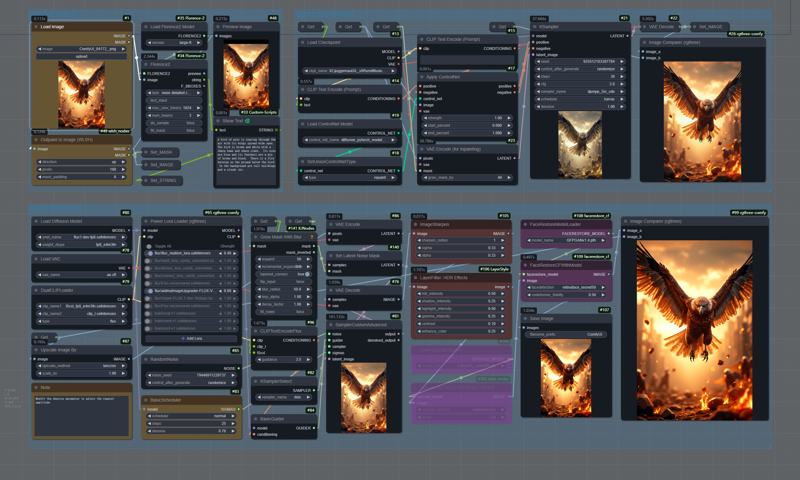Screen dimensions: 800x480
Task: Click the sharpen_radius field in ImageSharpen
Action: (x=461, y=240)
